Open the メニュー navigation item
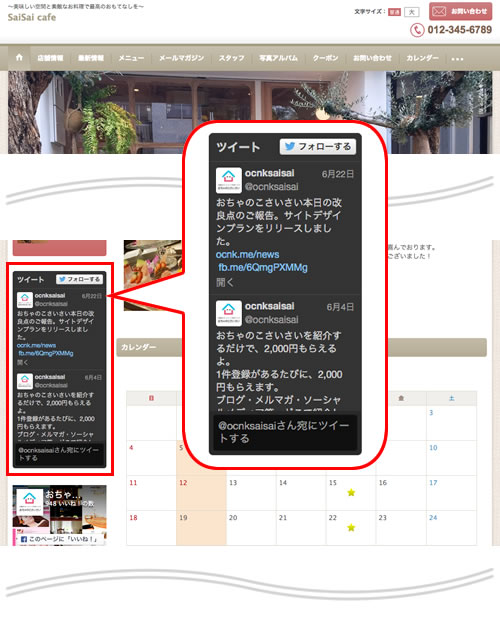The width and height of the screenshot is (500, 632). click(x=131, y=58)
